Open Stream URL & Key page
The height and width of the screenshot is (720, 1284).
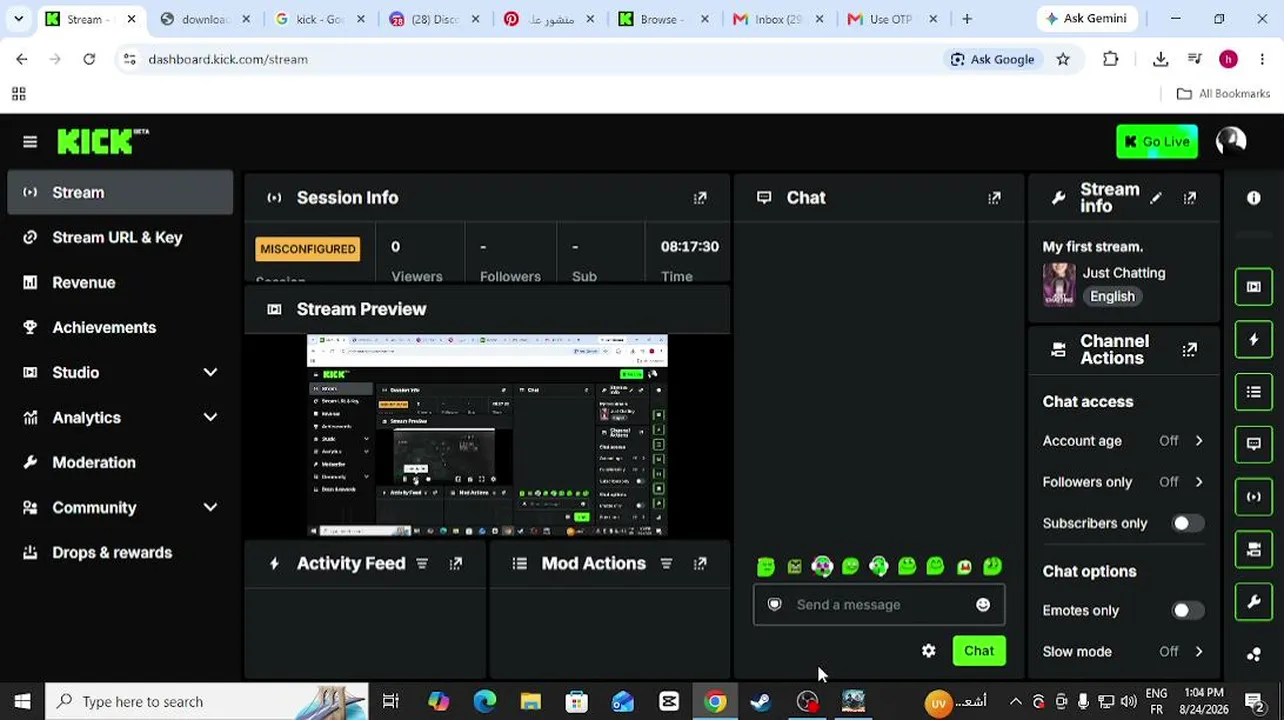120,238
